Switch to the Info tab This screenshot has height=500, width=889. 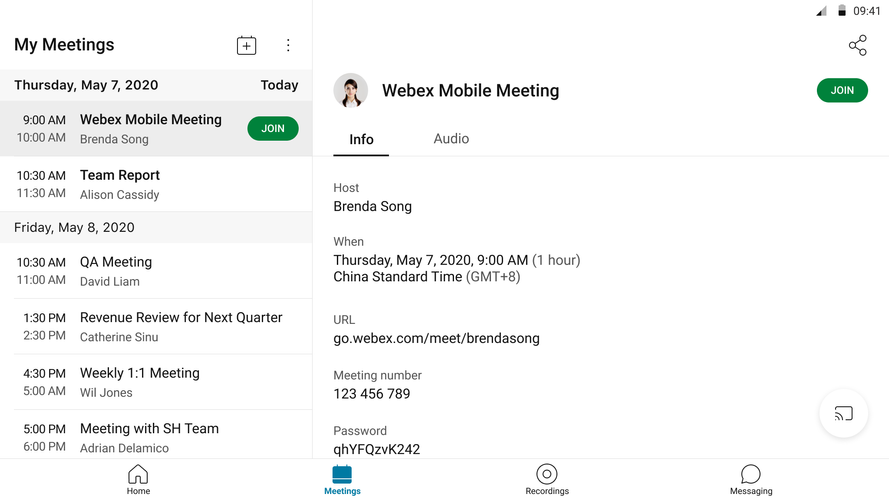(361, 139)
